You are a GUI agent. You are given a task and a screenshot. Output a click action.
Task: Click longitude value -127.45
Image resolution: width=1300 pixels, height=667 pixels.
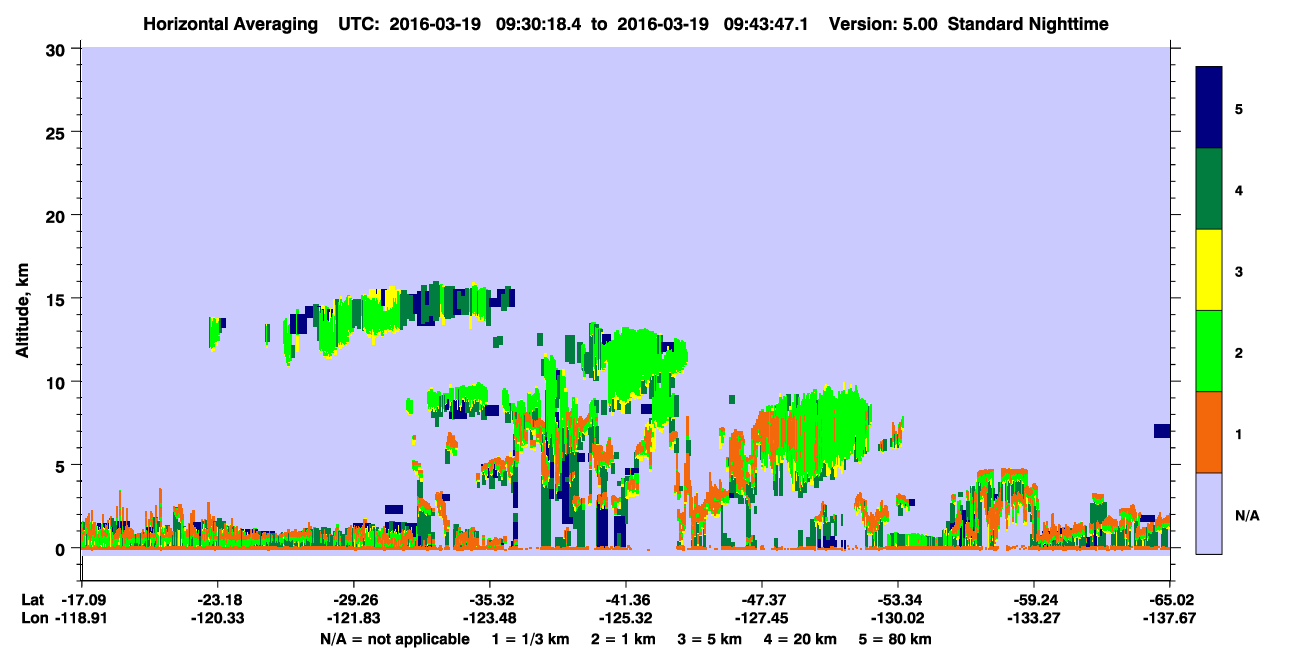[761, 619]
